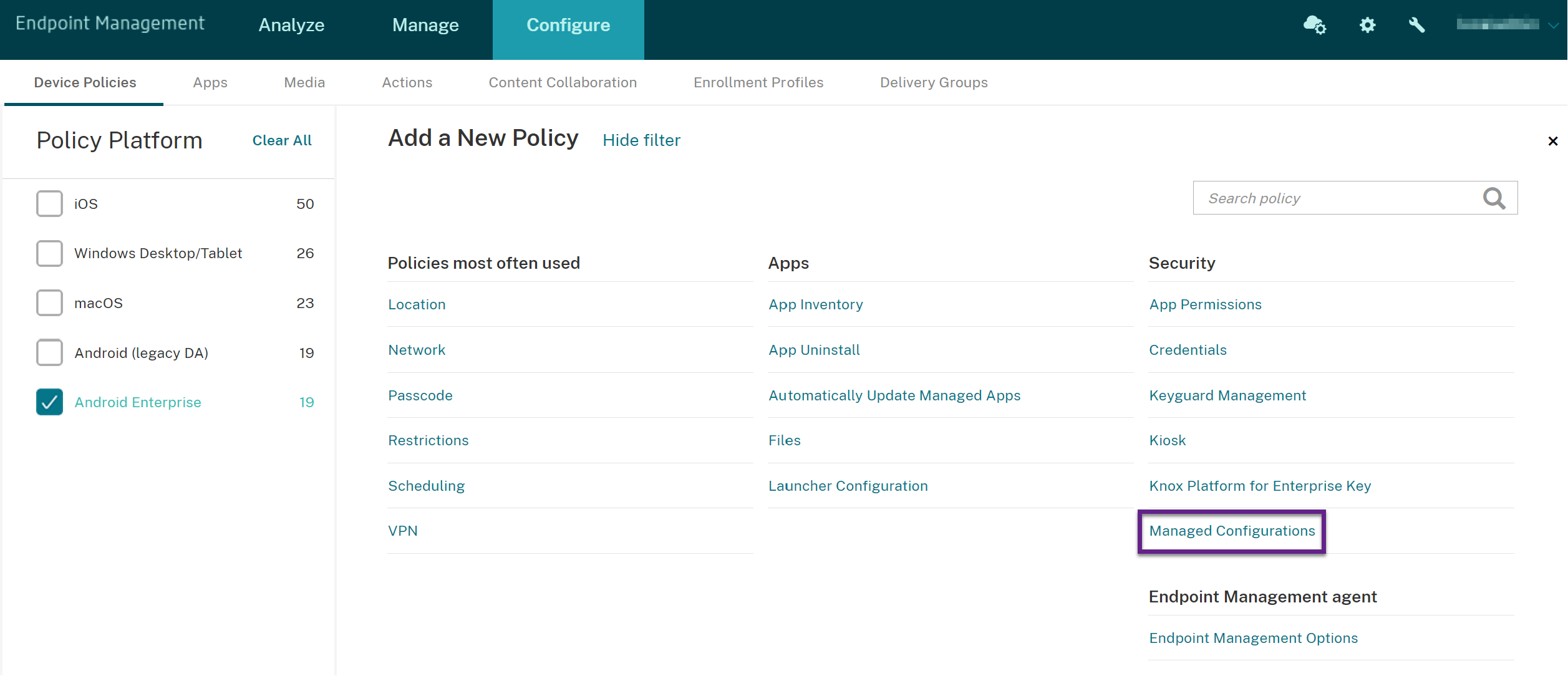Open the gear settings icon

coord(1367,25)
